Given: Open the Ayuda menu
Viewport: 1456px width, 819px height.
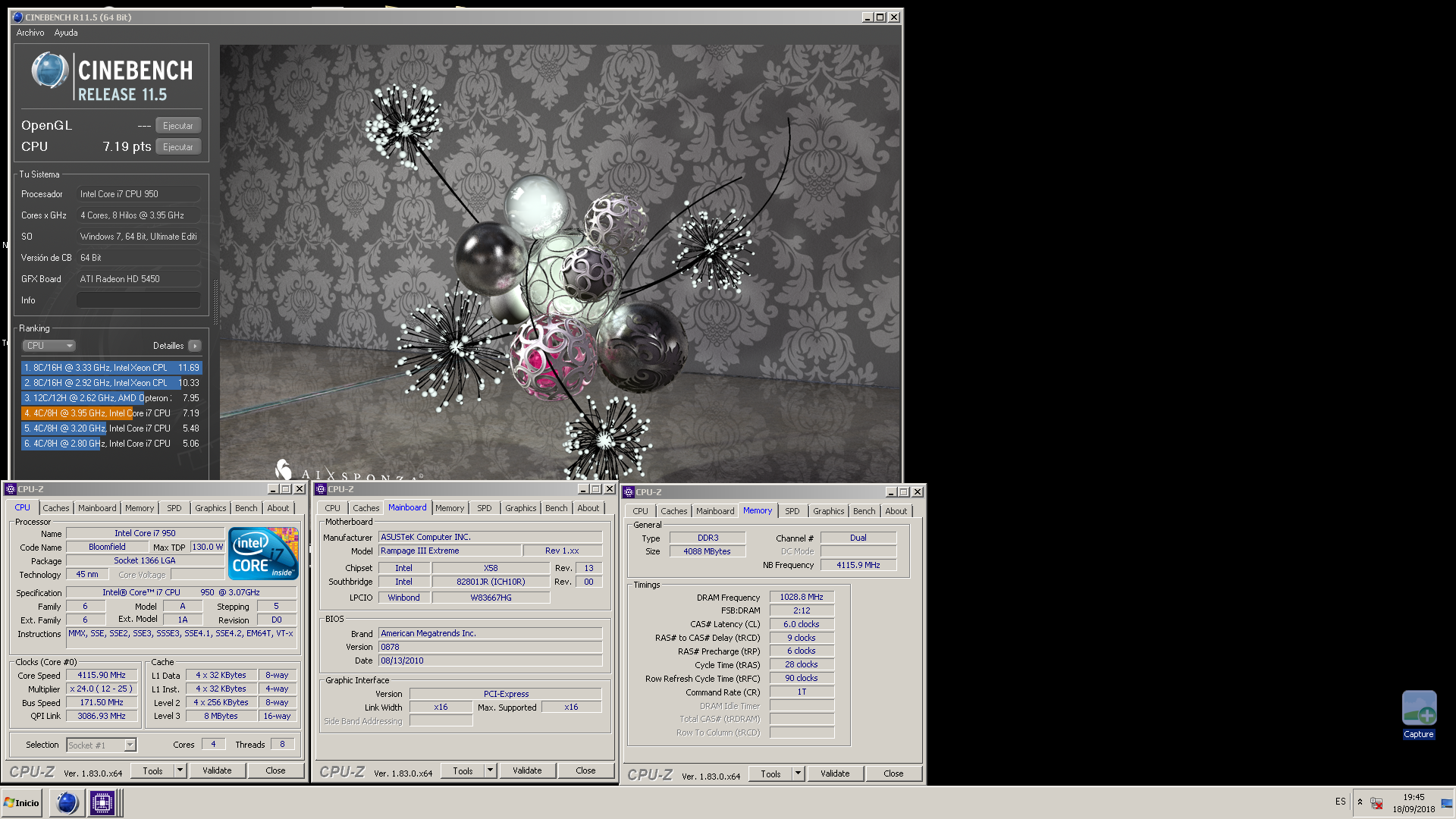Looking at the screenshot, I should click(x=66, y=33).
